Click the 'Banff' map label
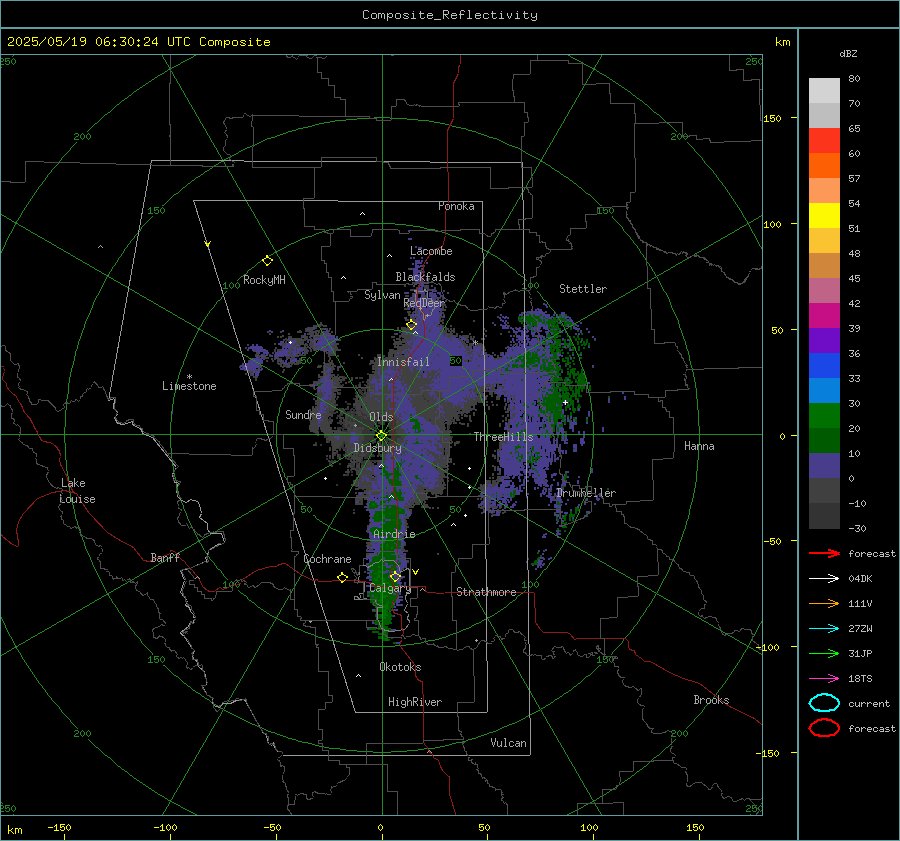The height and width of the screenshot is (841, 900). click(165, 557)
